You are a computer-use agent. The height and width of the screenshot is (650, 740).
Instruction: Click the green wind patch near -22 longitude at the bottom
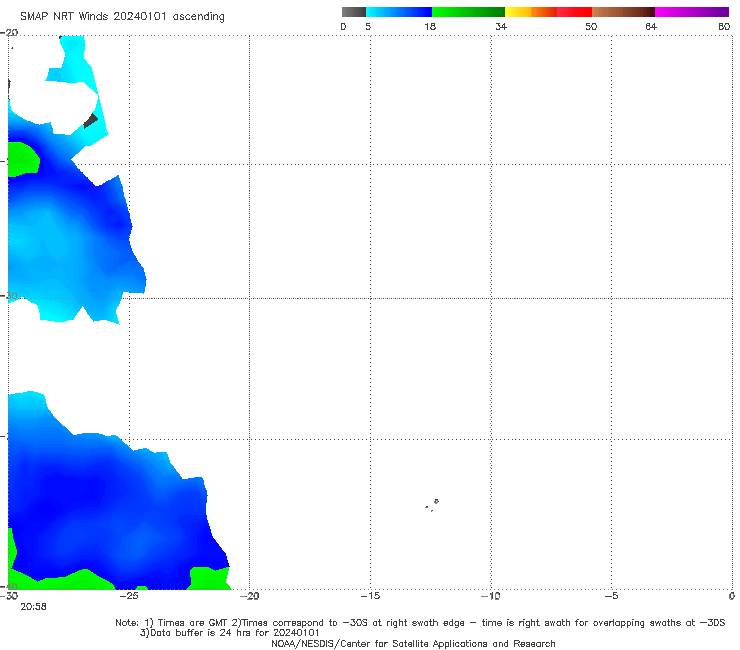(209, 578)
